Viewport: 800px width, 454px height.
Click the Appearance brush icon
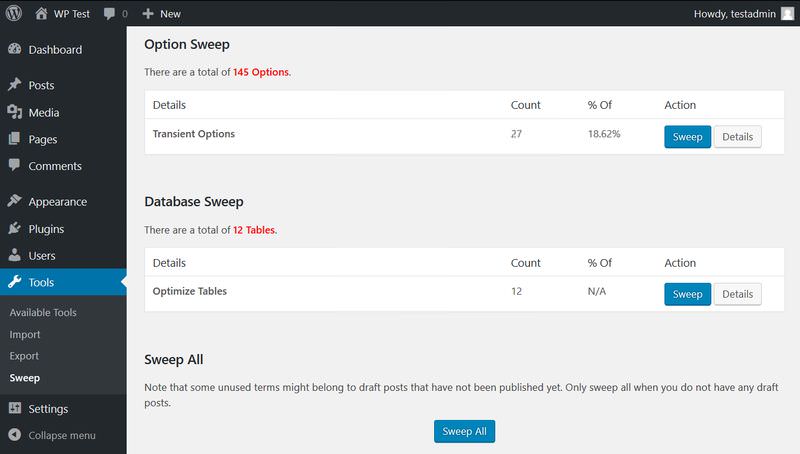15,201
